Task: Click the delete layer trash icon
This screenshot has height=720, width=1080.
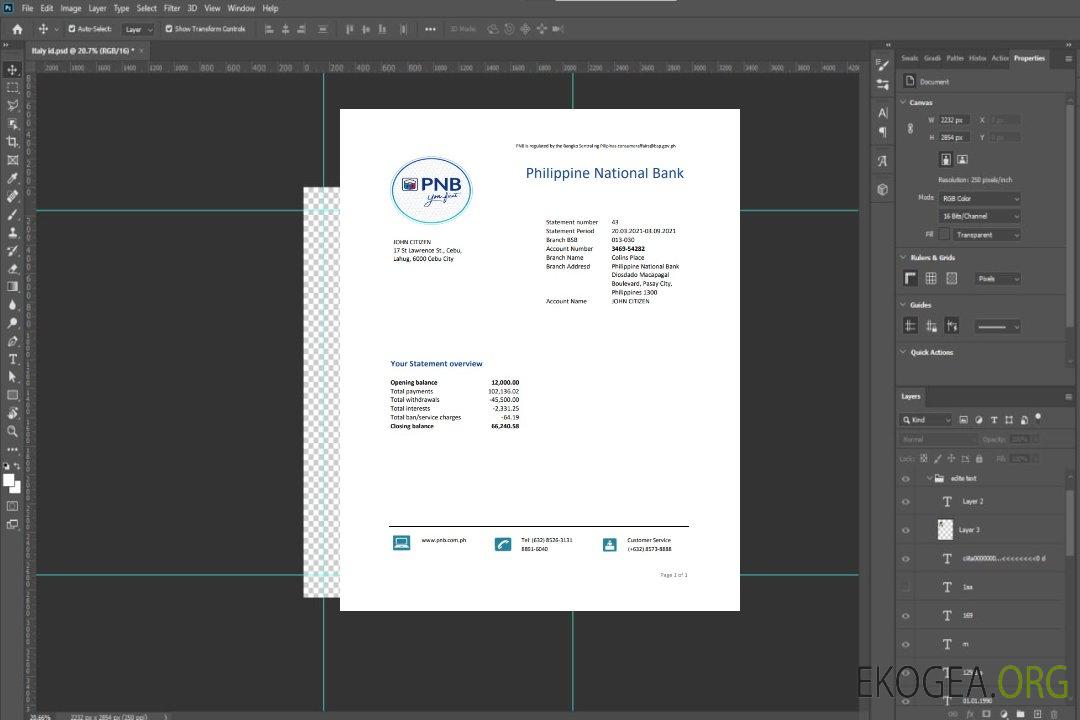Action: [1054, 714]
